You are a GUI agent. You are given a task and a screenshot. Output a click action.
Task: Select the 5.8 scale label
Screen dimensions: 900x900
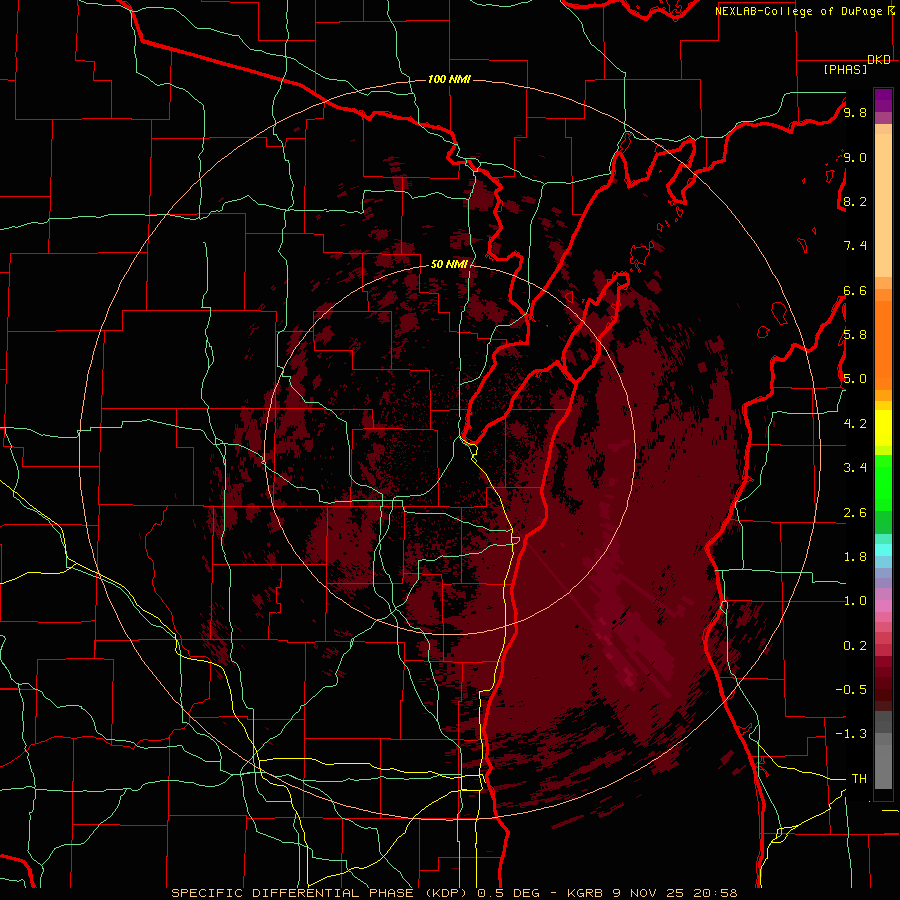tap(855, 335)
